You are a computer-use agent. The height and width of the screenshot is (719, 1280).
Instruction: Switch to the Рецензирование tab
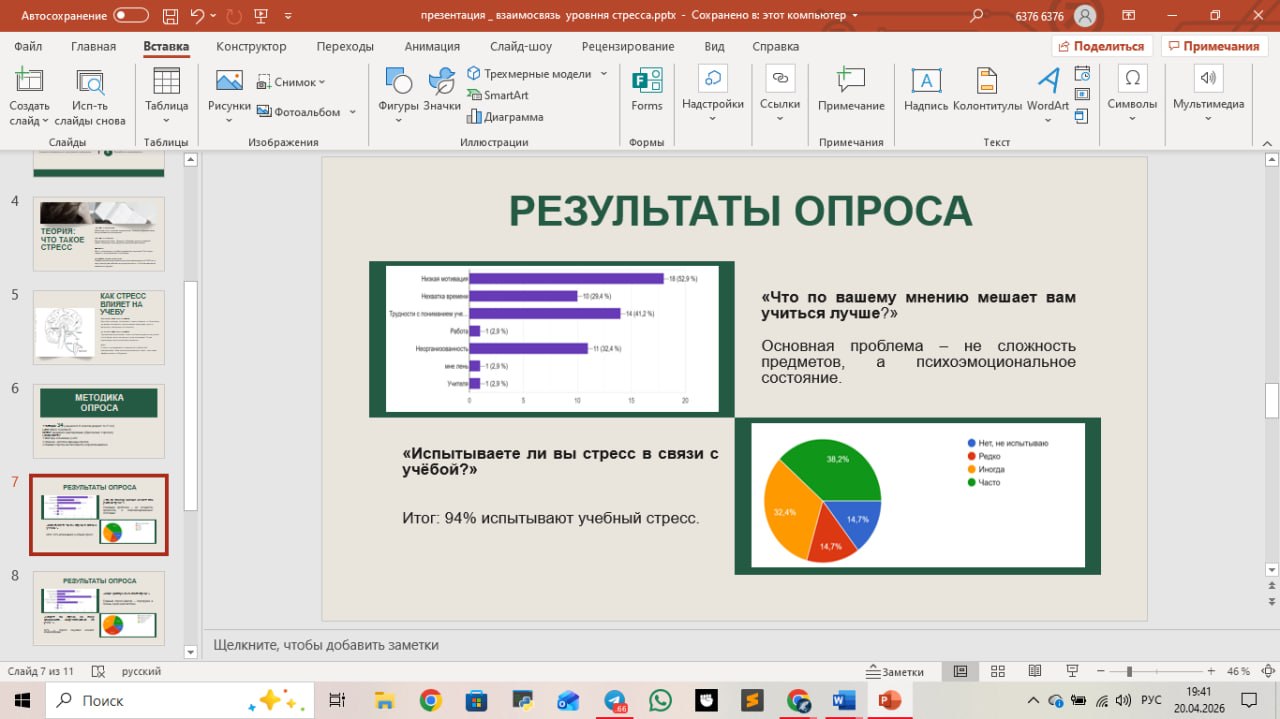[x=630, y=46]
